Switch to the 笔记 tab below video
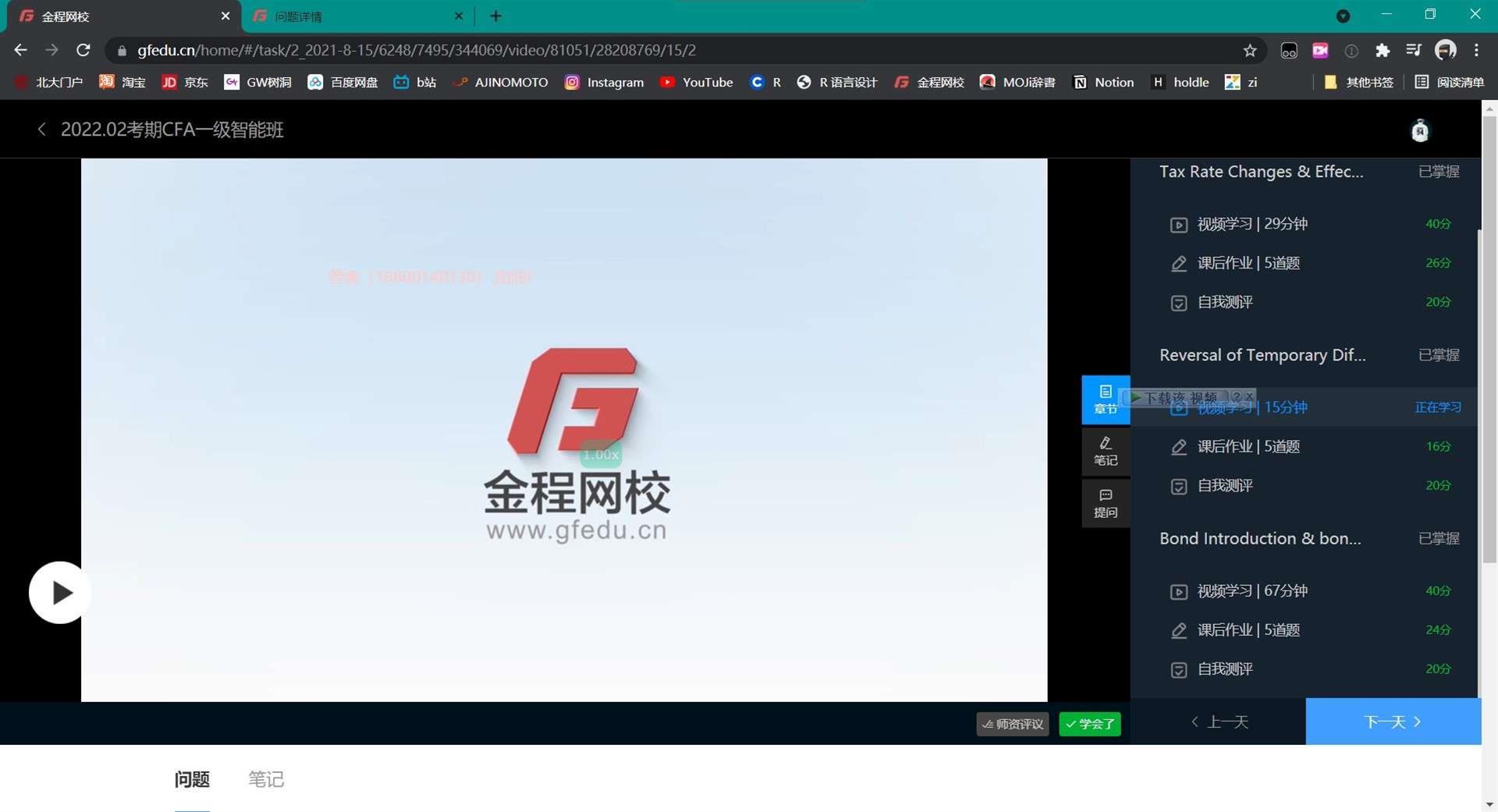The height and width of the screenshot is (812, 1498). (266, 779)
